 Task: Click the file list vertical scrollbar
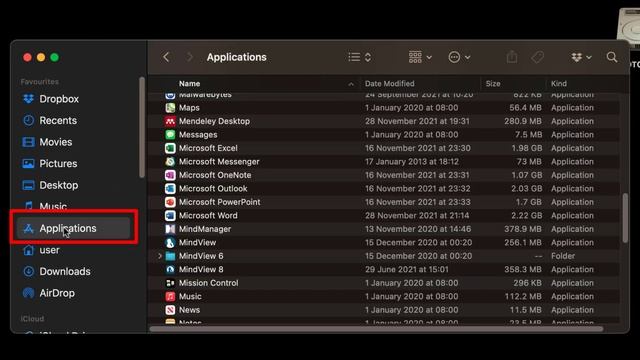click(625, 218)
